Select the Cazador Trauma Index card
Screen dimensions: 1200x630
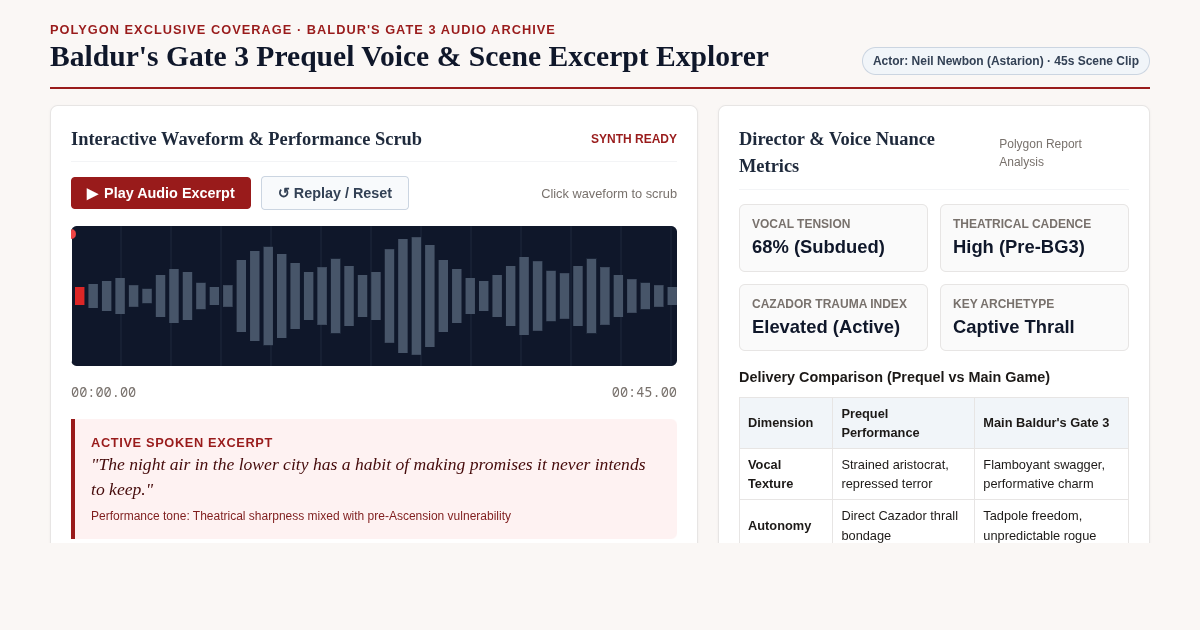click(x=833, y=318)
